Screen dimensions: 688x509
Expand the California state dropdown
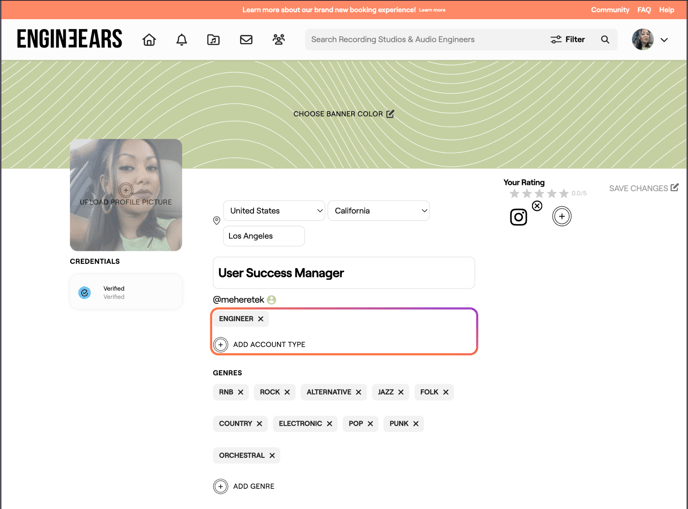(x=379, y=211)
